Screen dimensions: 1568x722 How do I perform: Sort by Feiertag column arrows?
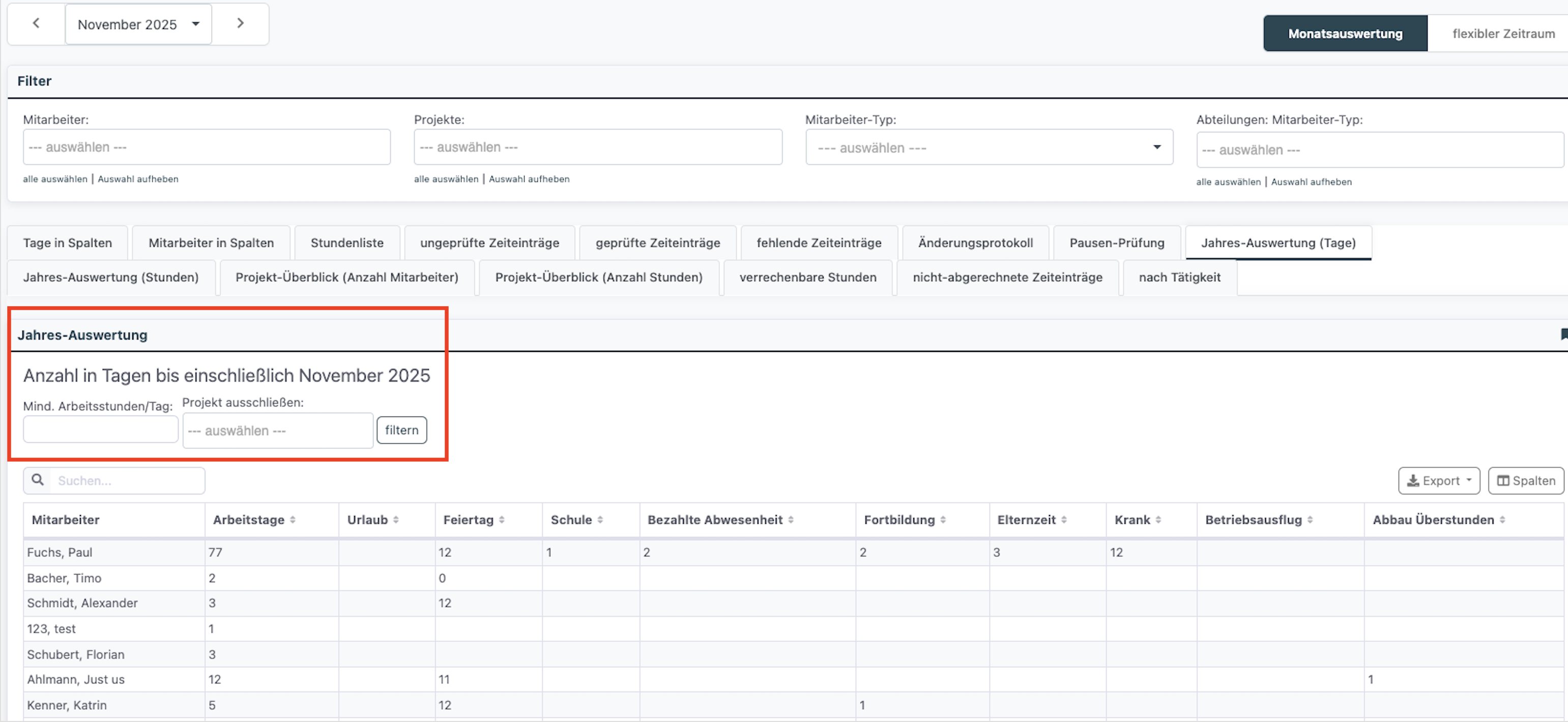click(502, 520)
